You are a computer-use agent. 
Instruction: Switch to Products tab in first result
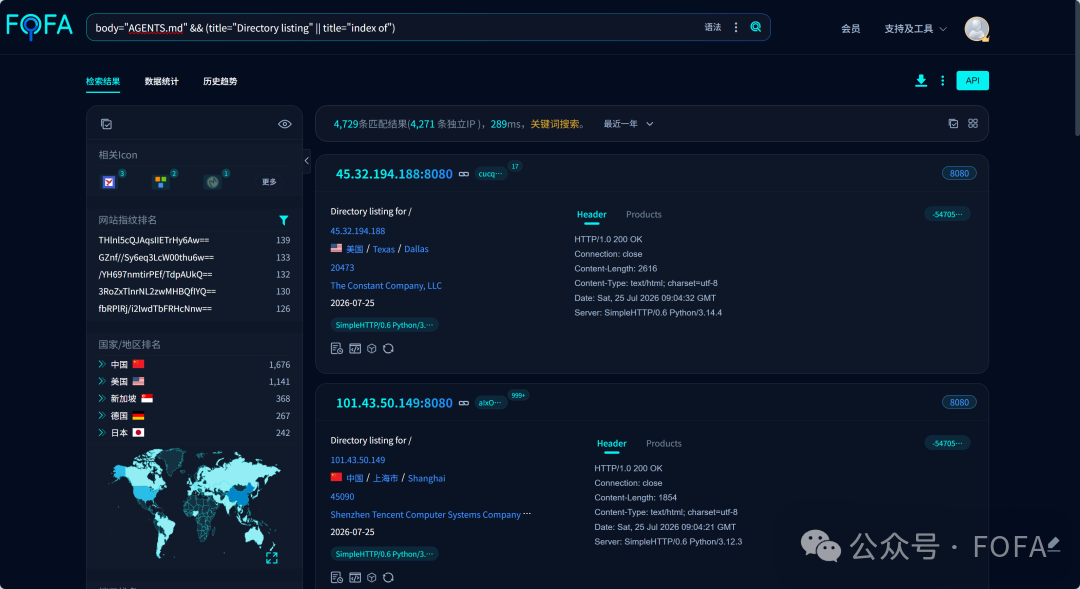click(643, 215)
